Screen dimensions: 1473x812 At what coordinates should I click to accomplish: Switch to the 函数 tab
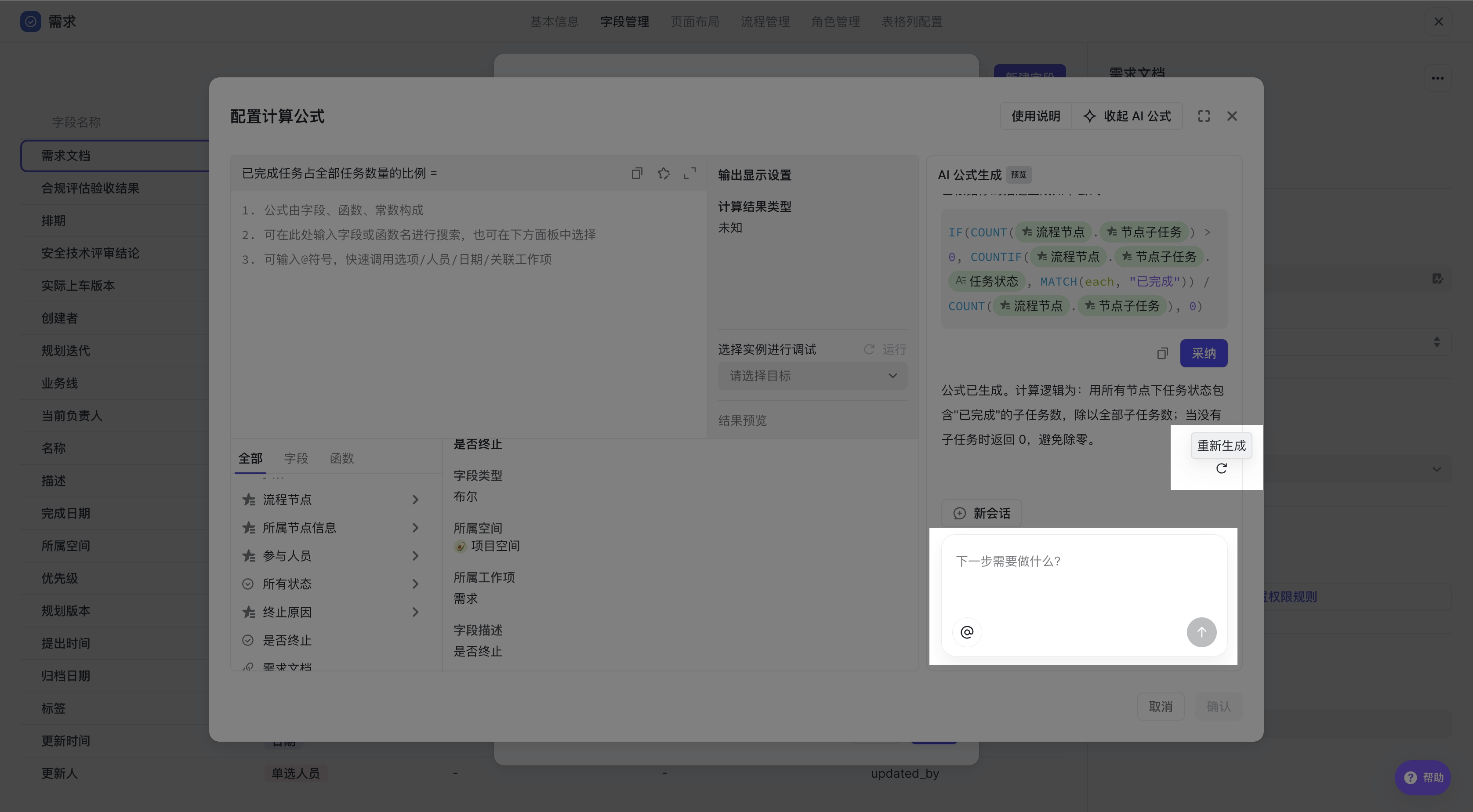click(341, 459)
